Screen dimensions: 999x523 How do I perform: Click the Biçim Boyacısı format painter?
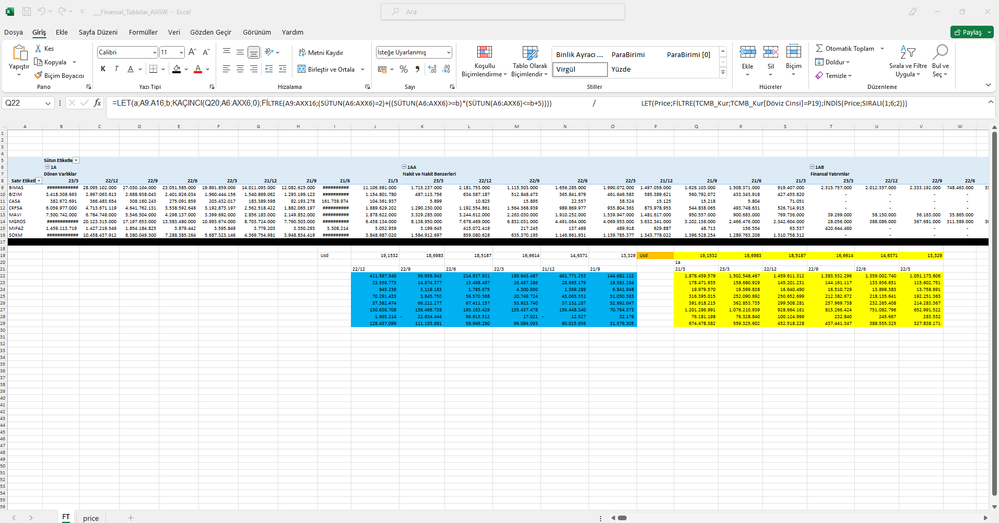[59, 75]
